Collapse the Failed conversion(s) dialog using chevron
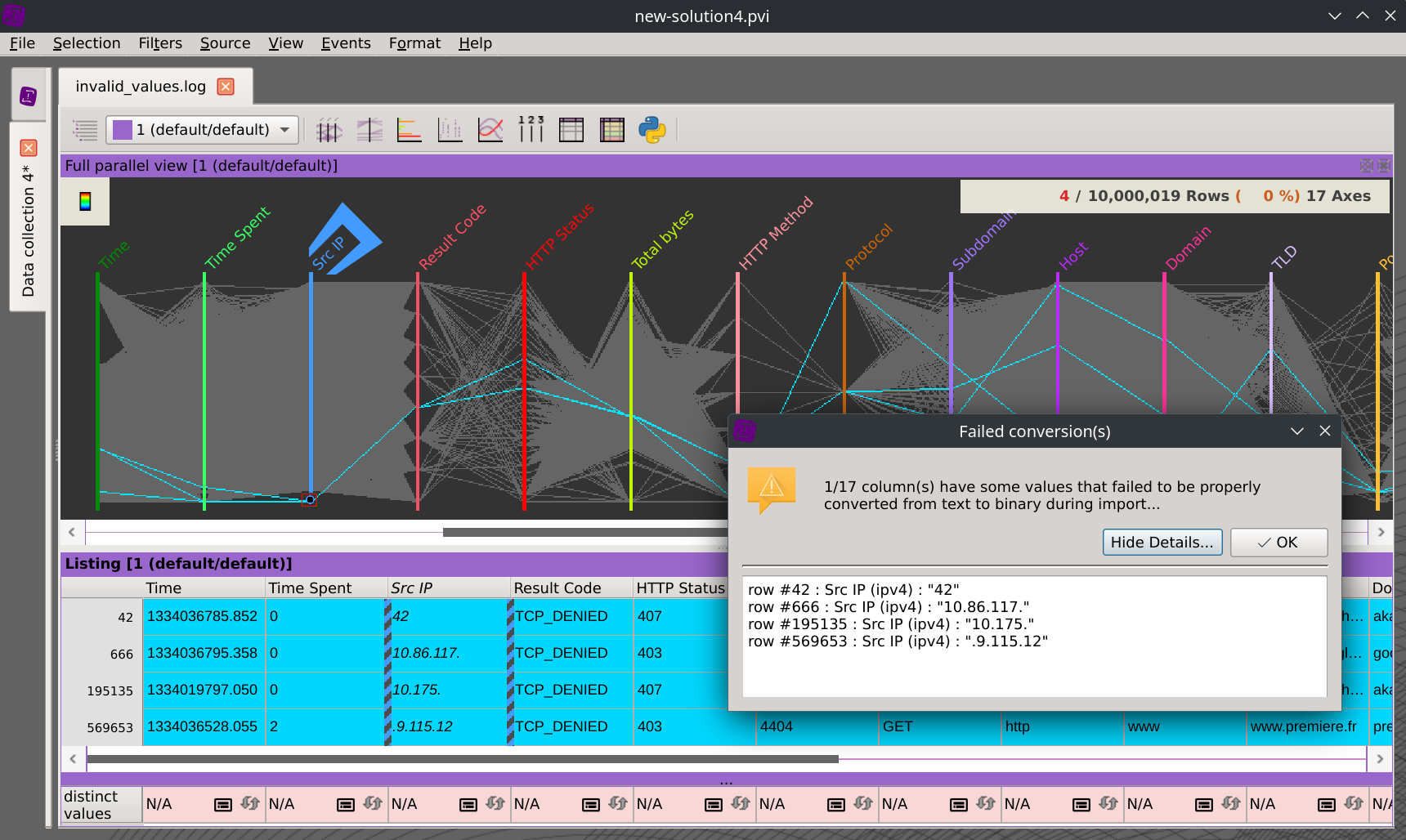Image resolution: width=1406 pixels, height=840 pixels. tap(1296, 431)
